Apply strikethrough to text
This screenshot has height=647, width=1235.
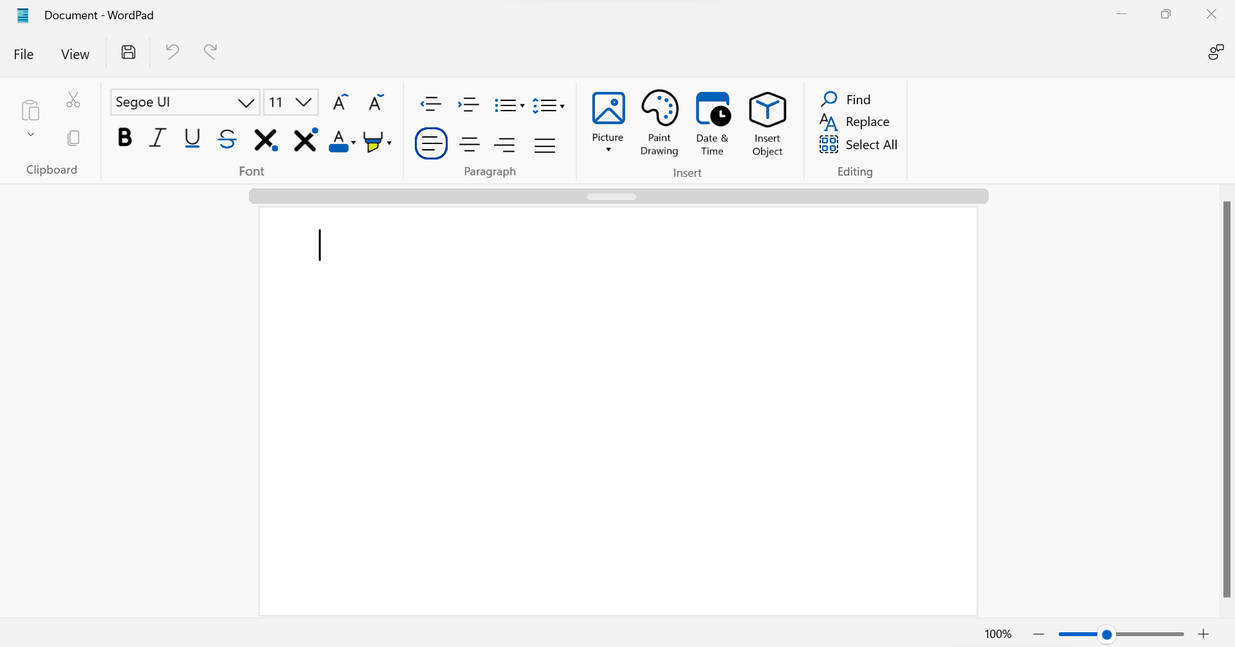(x=226, y=137)
